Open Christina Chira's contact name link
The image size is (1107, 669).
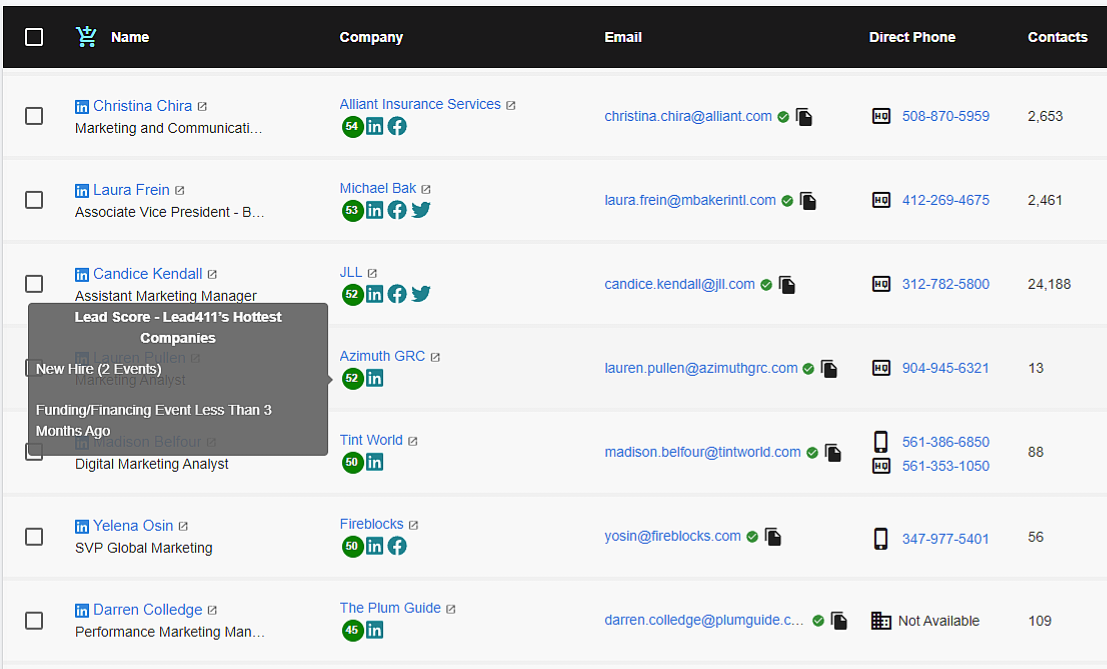click(143, 106)
